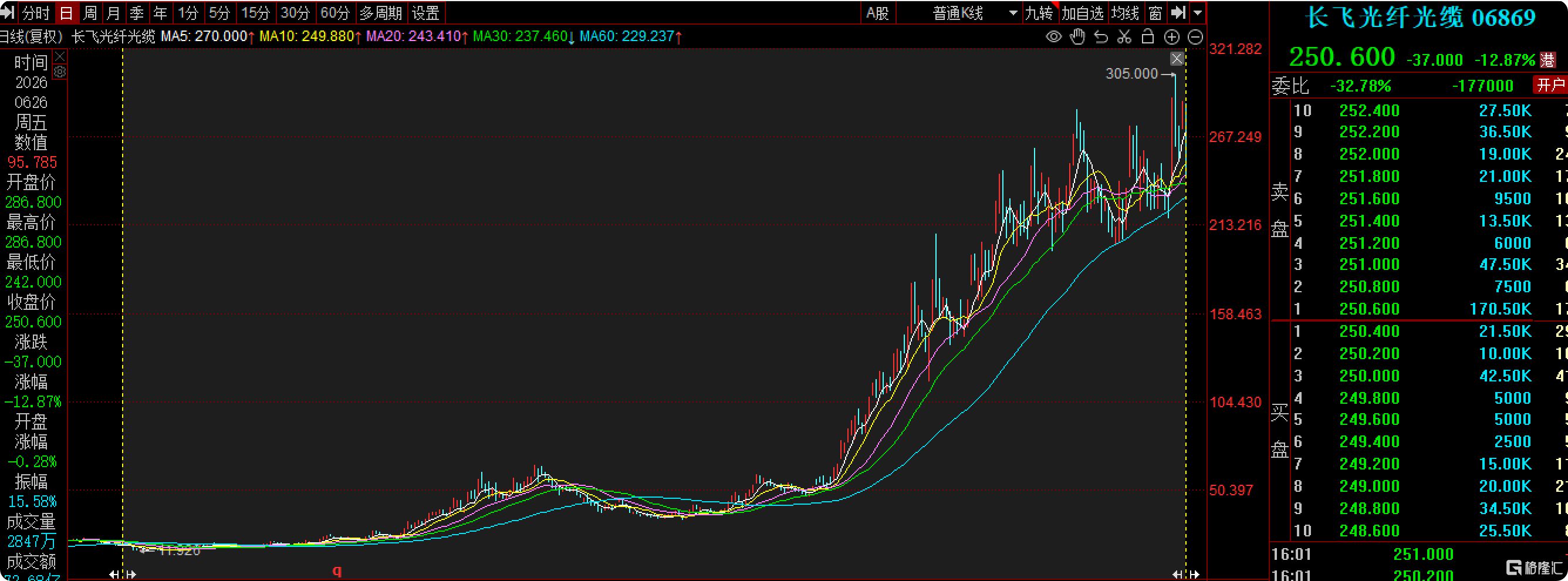Zoom out with the minus circle icon
1568x581 pixels.
1195,37
